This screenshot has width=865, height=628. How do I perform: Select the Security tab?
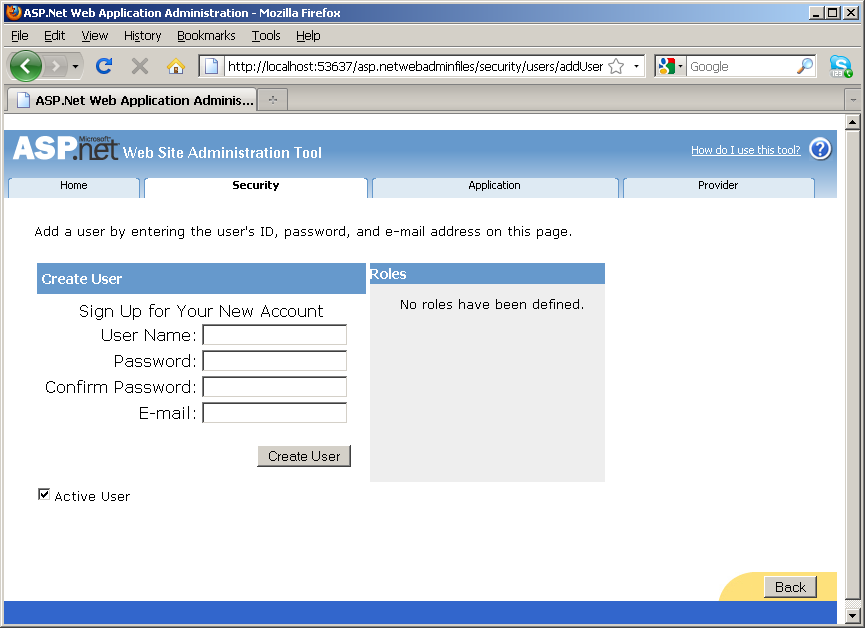click(255, 186)
